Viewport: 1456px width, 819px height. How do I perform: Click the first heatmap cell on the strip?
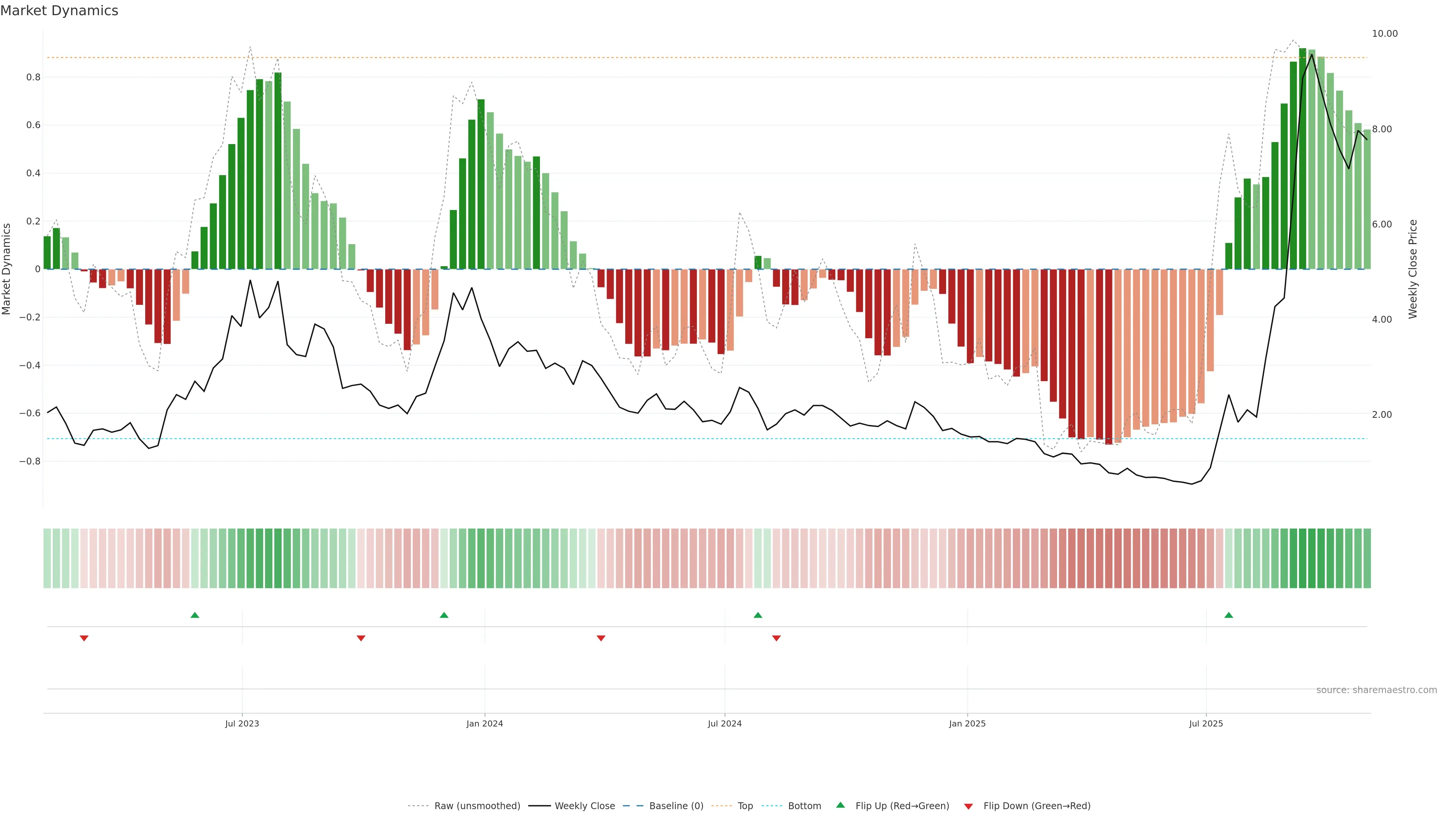point(47,559)
